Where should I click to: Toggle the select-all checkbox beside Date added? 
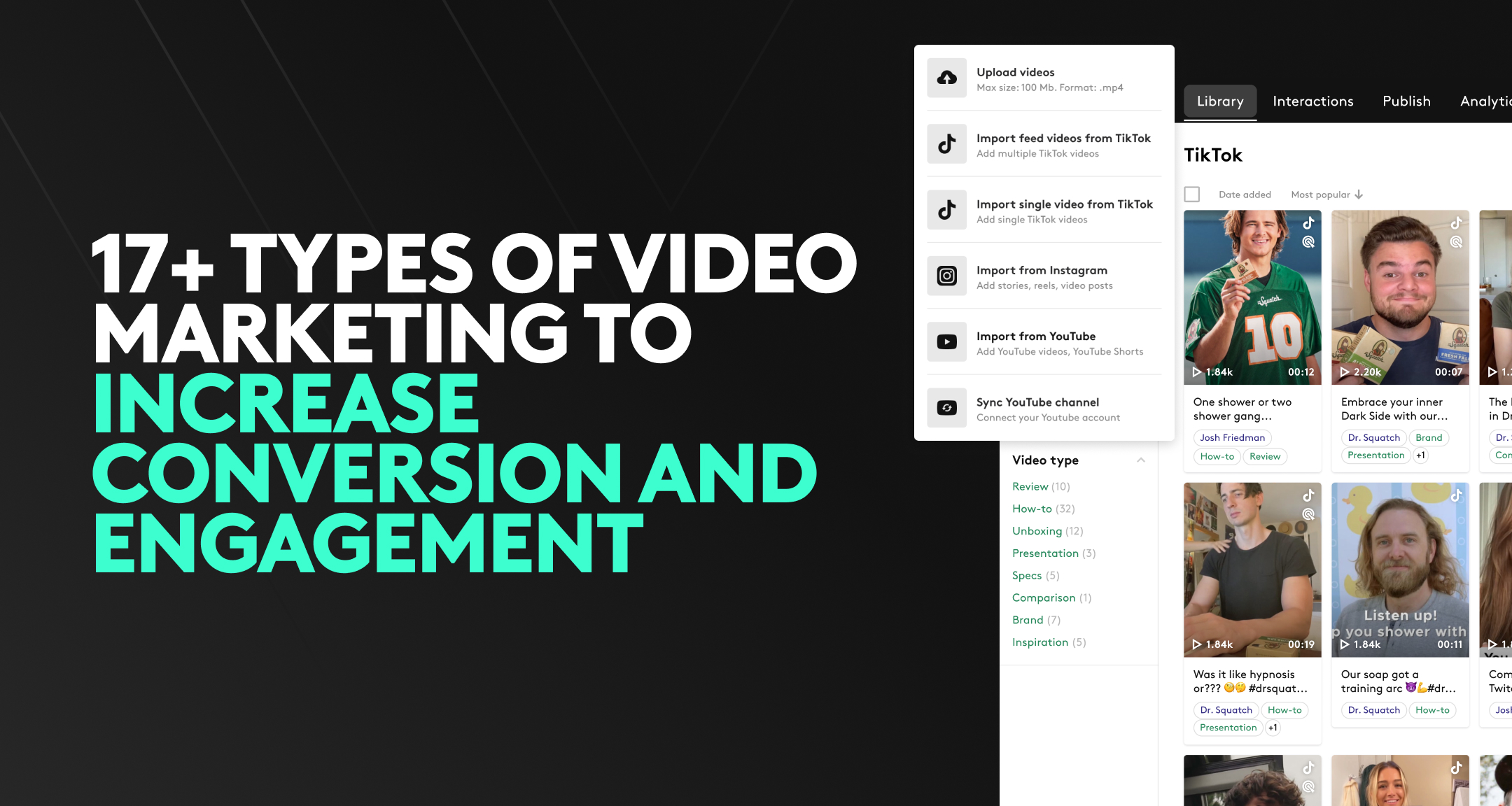pyautogui.click(x=1192, y=194)
